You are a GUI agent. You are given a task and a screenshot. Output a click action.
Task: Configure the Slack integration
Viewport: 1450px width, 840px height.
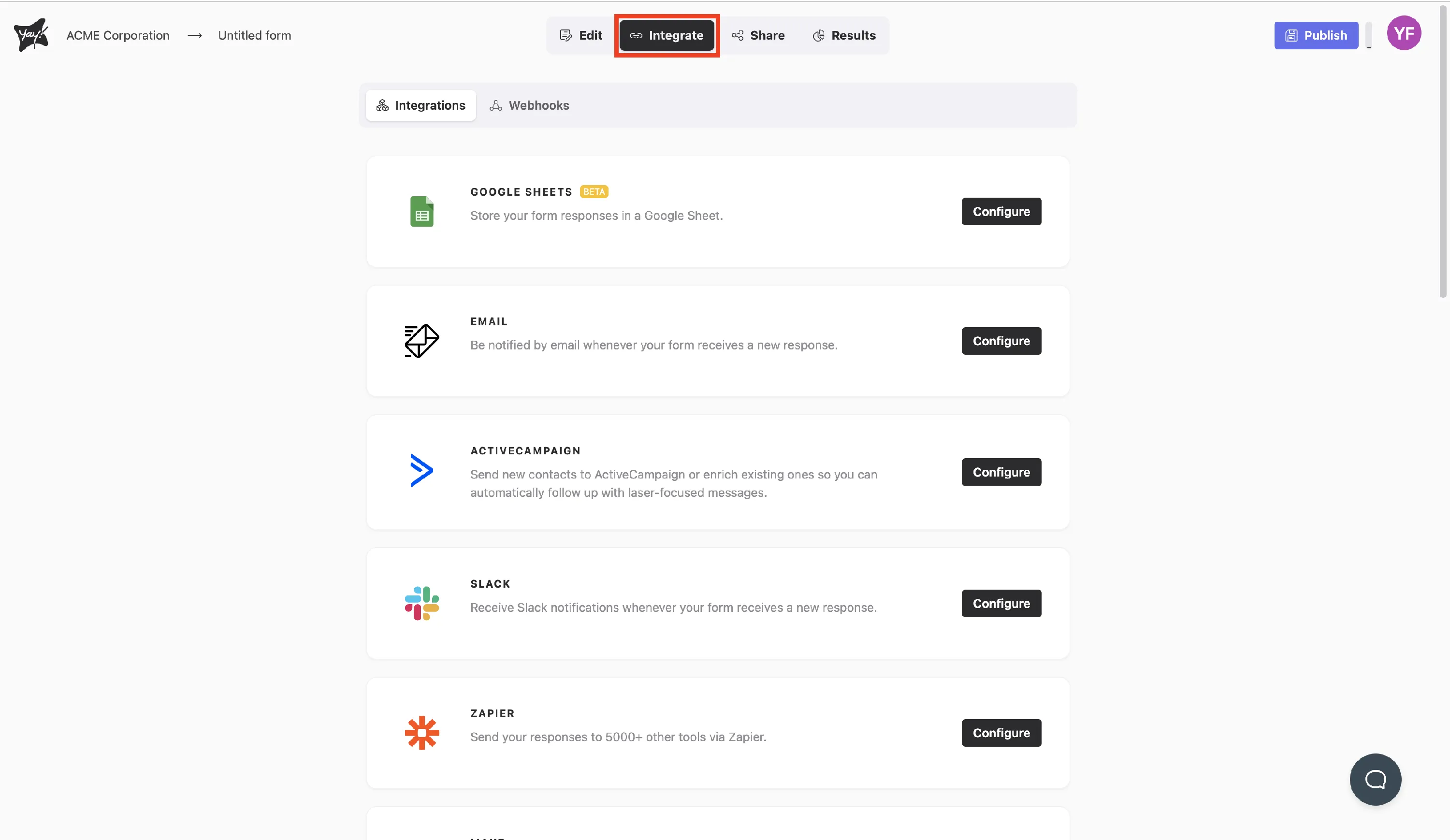pyautogui.click(x=1000, y=604)
